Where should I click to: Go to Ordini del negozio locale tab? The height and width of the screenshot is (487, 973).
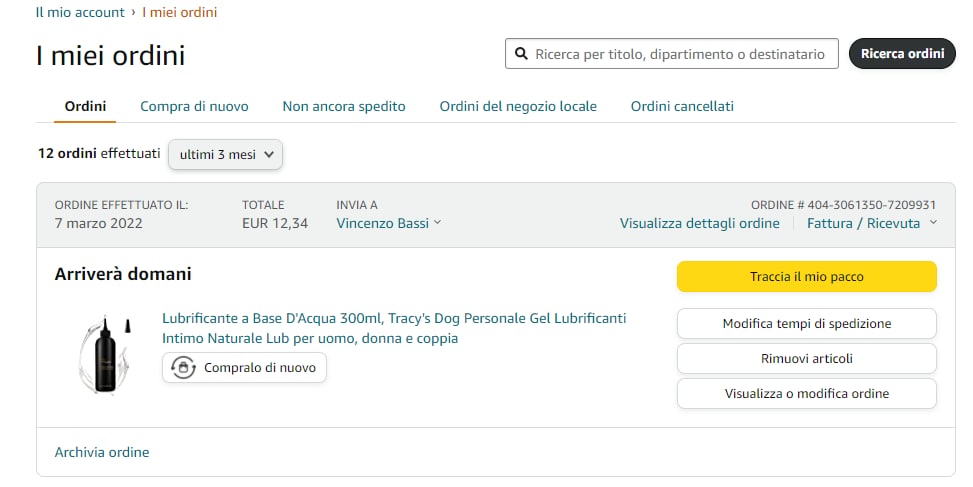[518, 106]
